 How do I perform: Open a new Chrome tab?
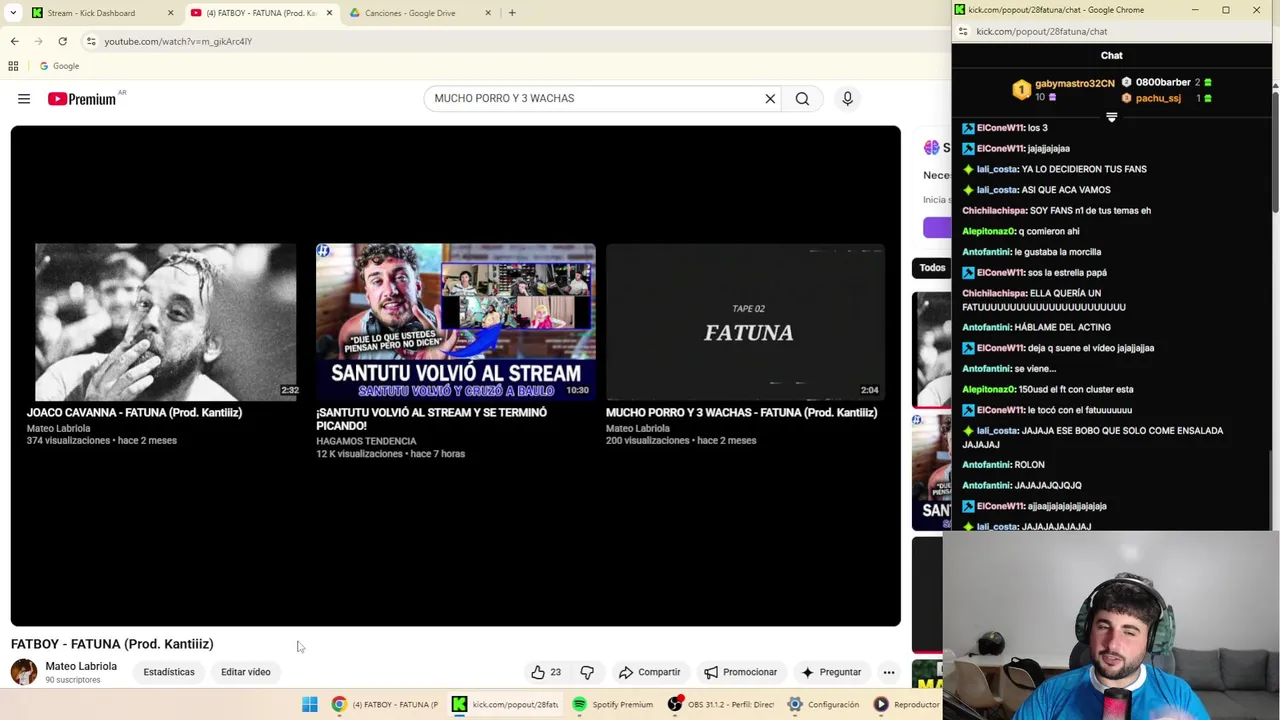[512, 13]
